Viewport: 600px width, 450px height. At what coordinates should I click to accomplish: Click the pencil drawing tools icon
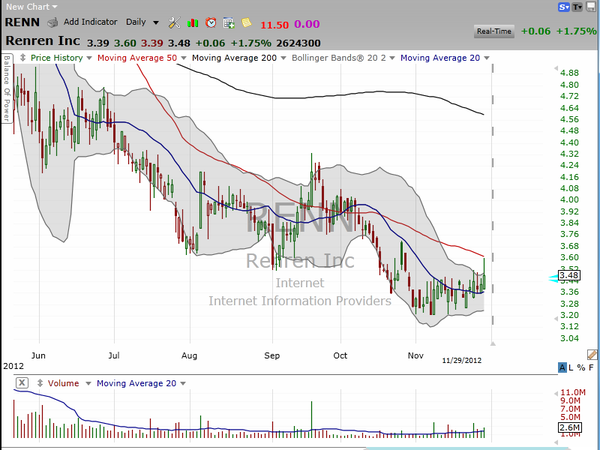pyautogui.click(x=592, y=354)
